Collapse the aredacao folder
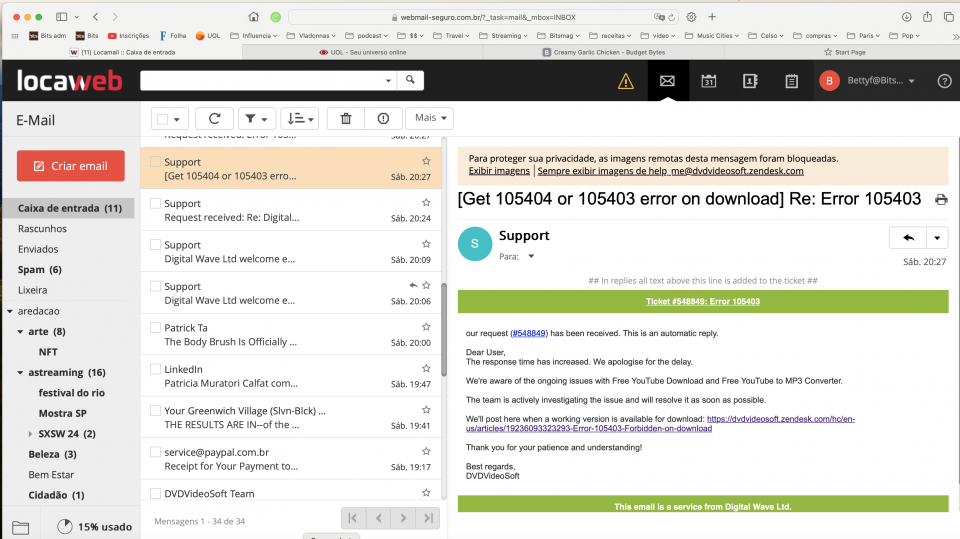Image resolution: width=960 pixels, height=539 pixels. click(10, 311)
